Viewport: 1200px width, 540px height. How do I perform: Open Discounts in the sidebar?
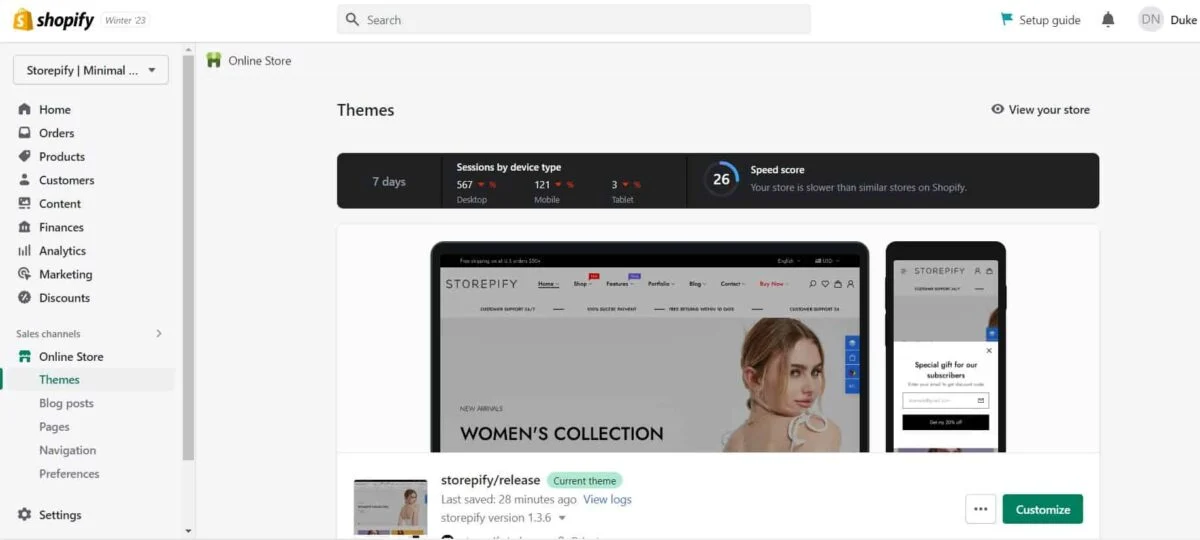pos(64,298)
